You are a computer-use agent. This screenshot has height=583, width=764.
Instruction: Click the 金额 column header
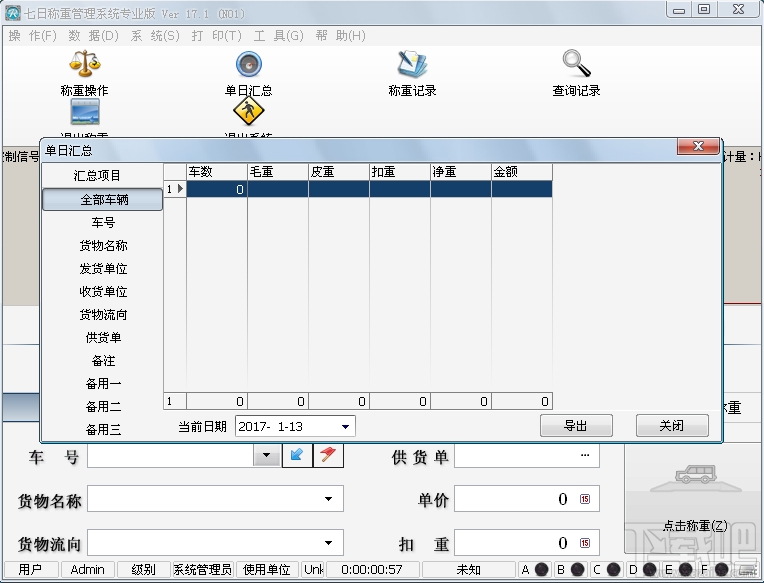coord(521,172)
